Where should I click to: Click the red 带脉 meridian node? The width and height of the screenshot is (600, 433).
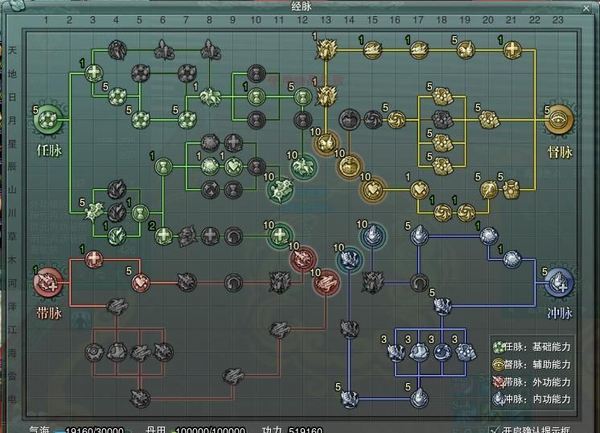(45, 283)
